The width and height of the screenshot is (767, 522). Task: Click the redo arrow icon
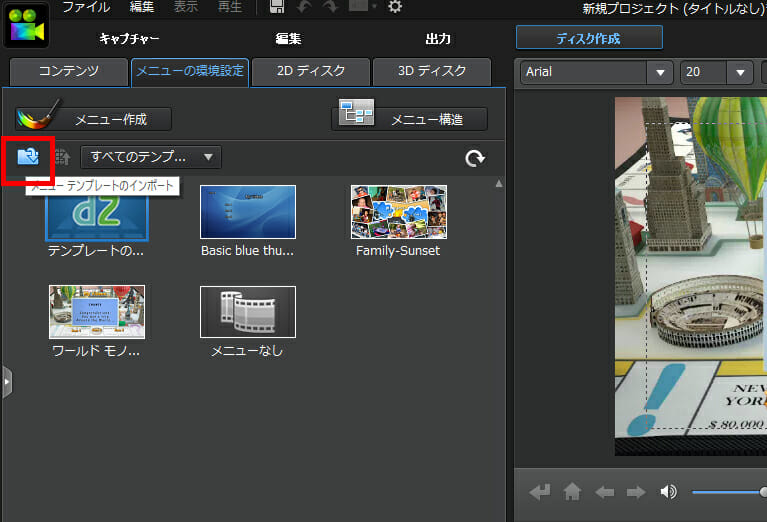point(331,7)
